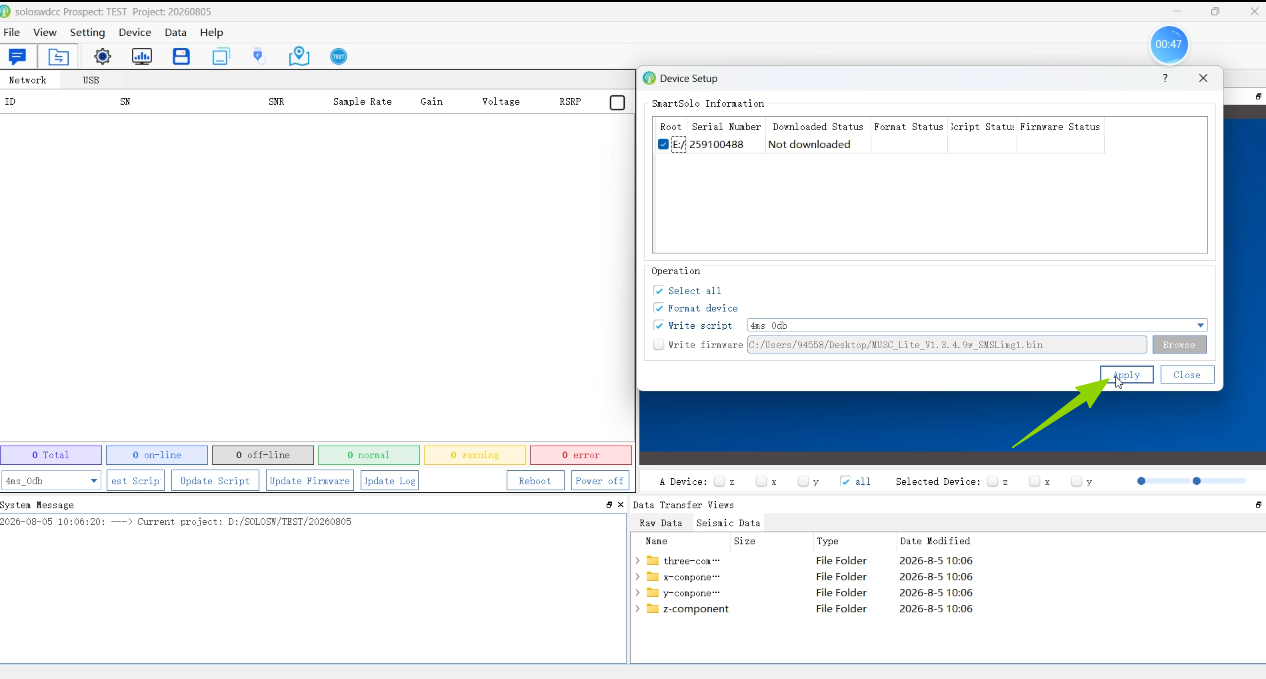Uncheck the Write script checkbox
Image resolution: width=1266 pixels, height=679 pixels.
tap(659, 326)
